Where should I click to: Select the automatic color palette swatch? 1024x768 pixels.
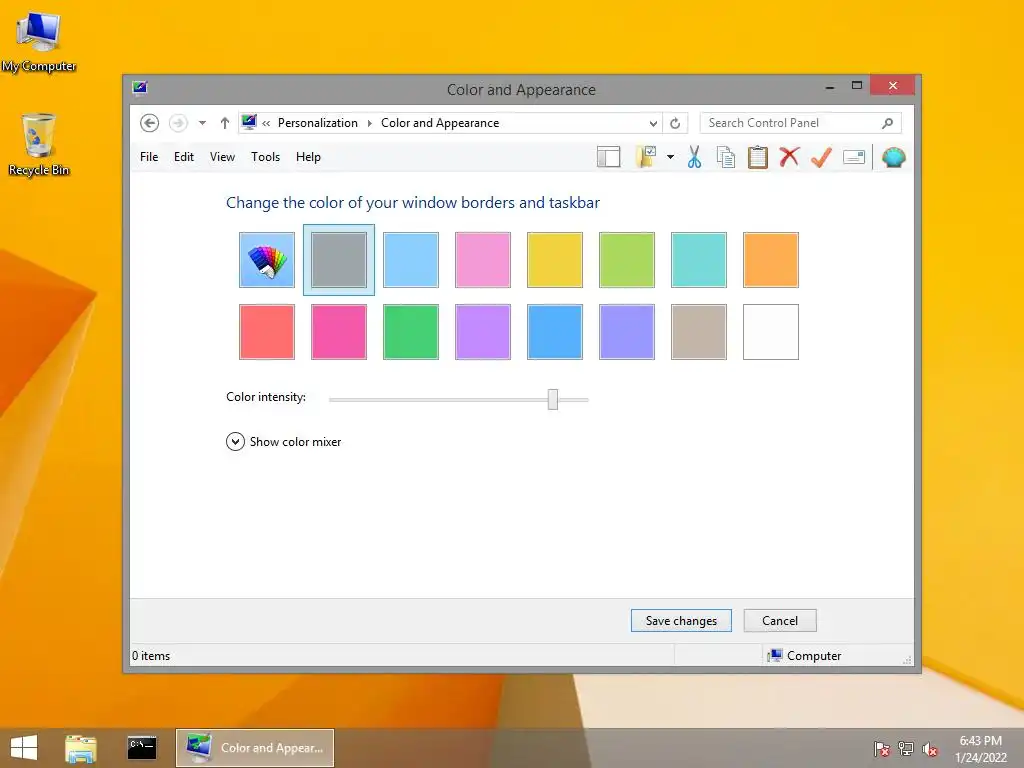pyautogui.click(x=267, y=260)
